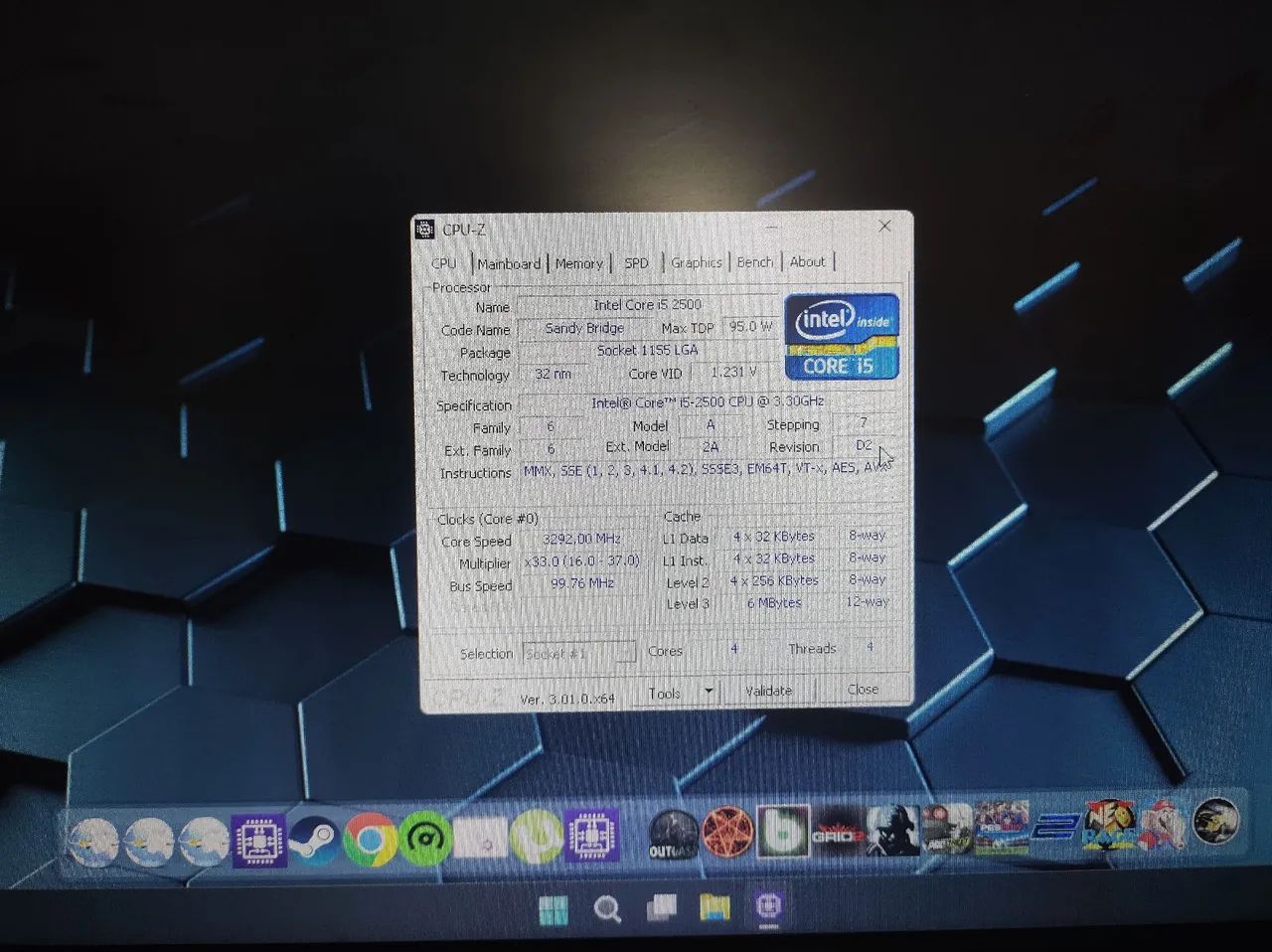The height and width of the screenshot is (952, 1272).
Task: Click the Package value 'Socket 1155 LGA'
Action: click(648, 351)
